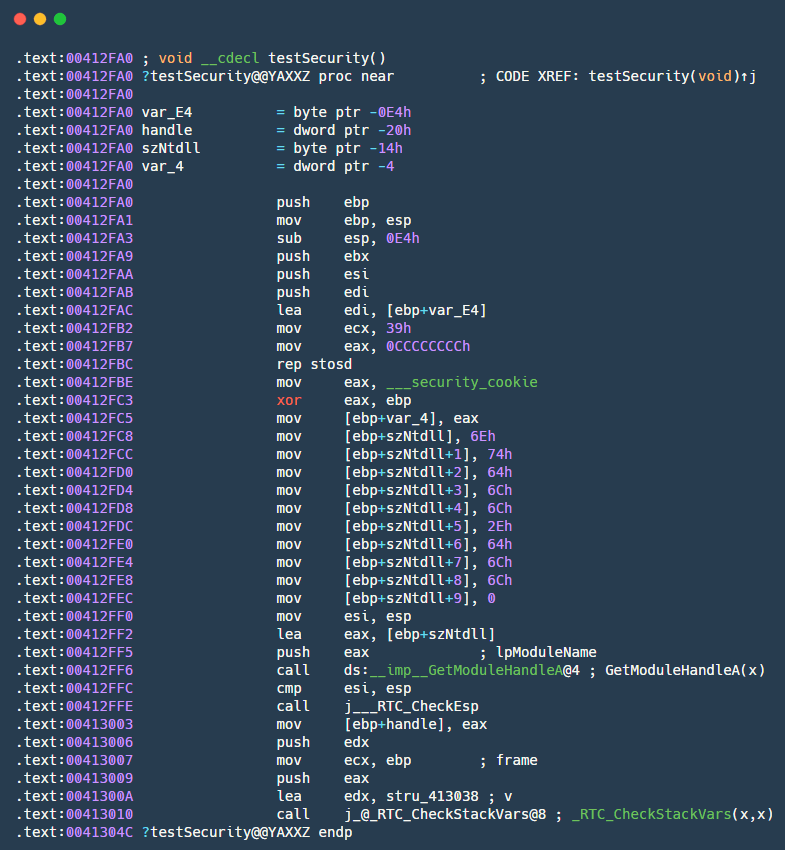Follow the __imp__GetModuleHandleA import symbol
Screen dimensions: 785x850
(x=466, y=670)
